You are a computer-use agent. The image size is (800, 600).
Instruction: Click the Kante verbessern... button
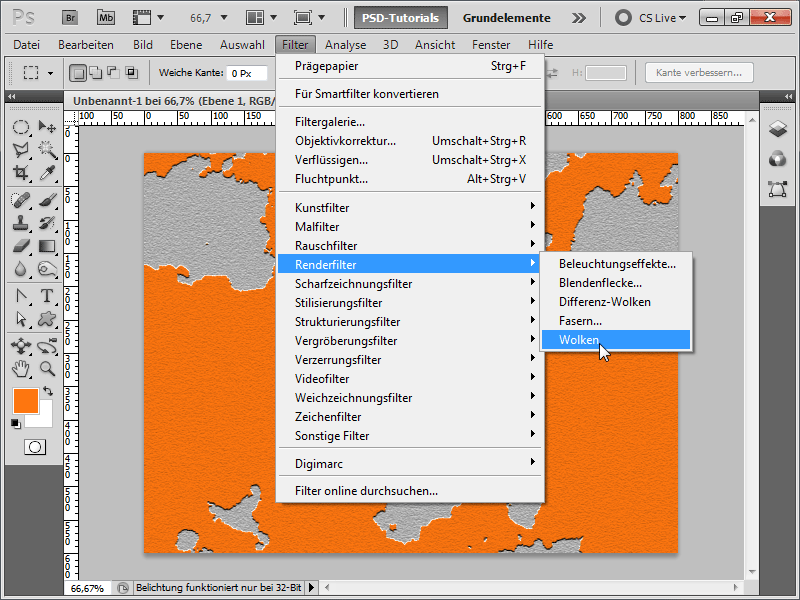coord(698,73)
